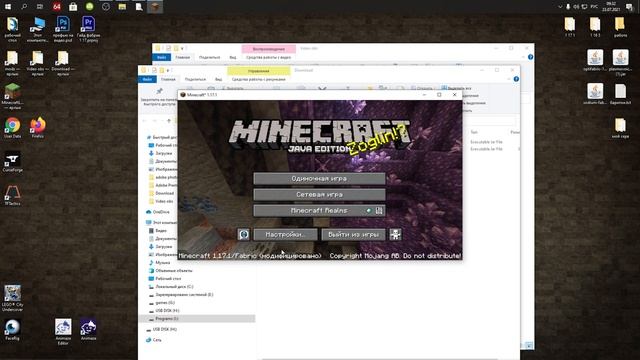The width and height of the screenshot is (640, 360).
Task: Select the 1.17.1 folder on desktop
Action: tap(570, 27)
